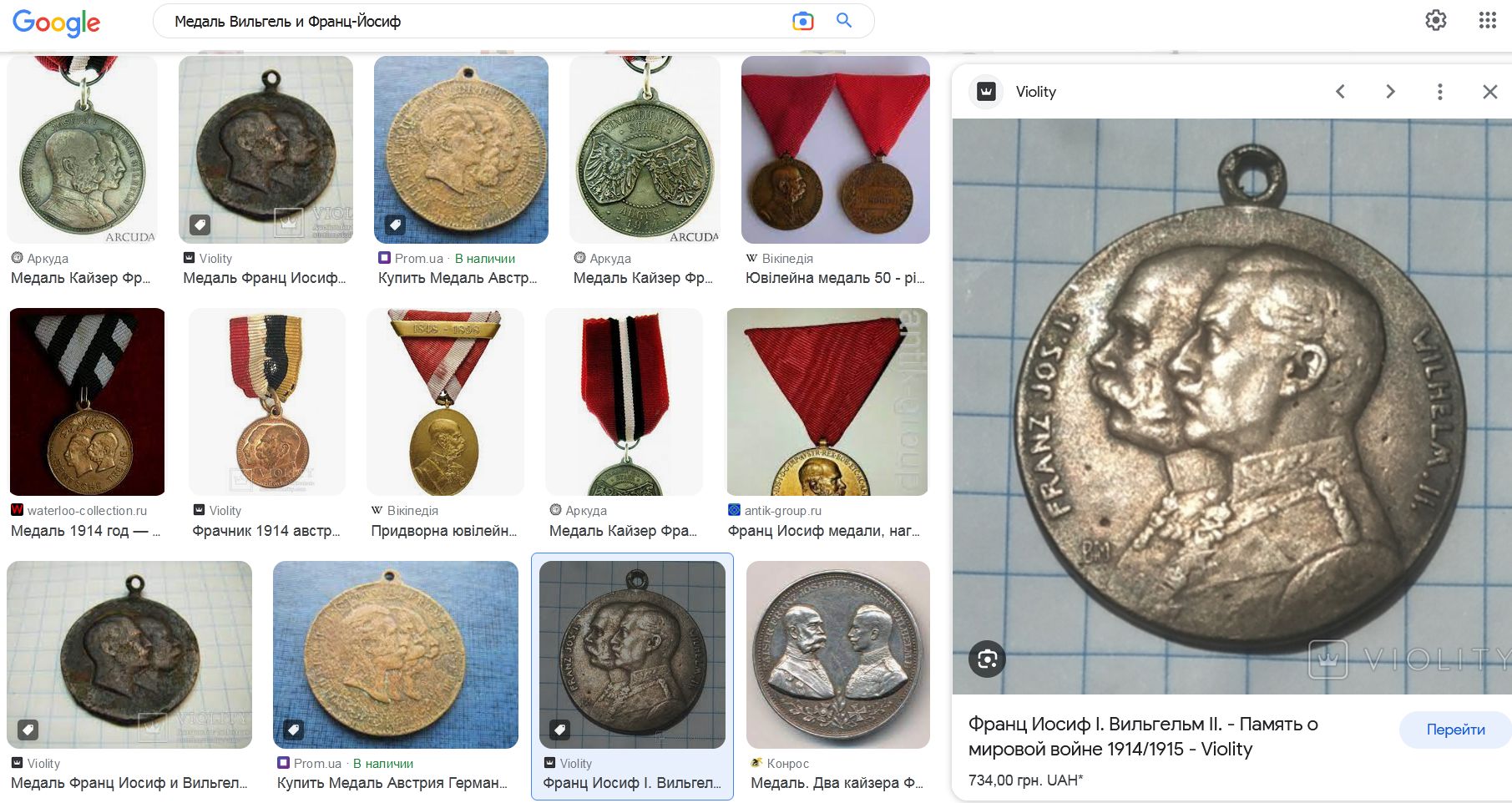The height and width of the screenshot is (803, 1512).
Task: Close the Violity preview panel
Action: pos(1489,92)
